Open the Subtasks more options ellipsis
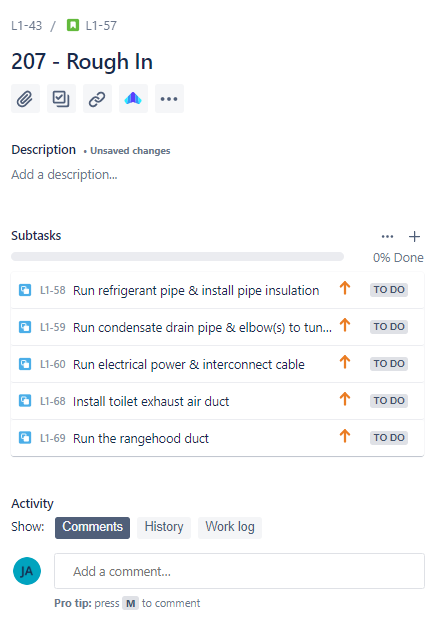Viewport: 440px width, 639px height. pos(387,236)
